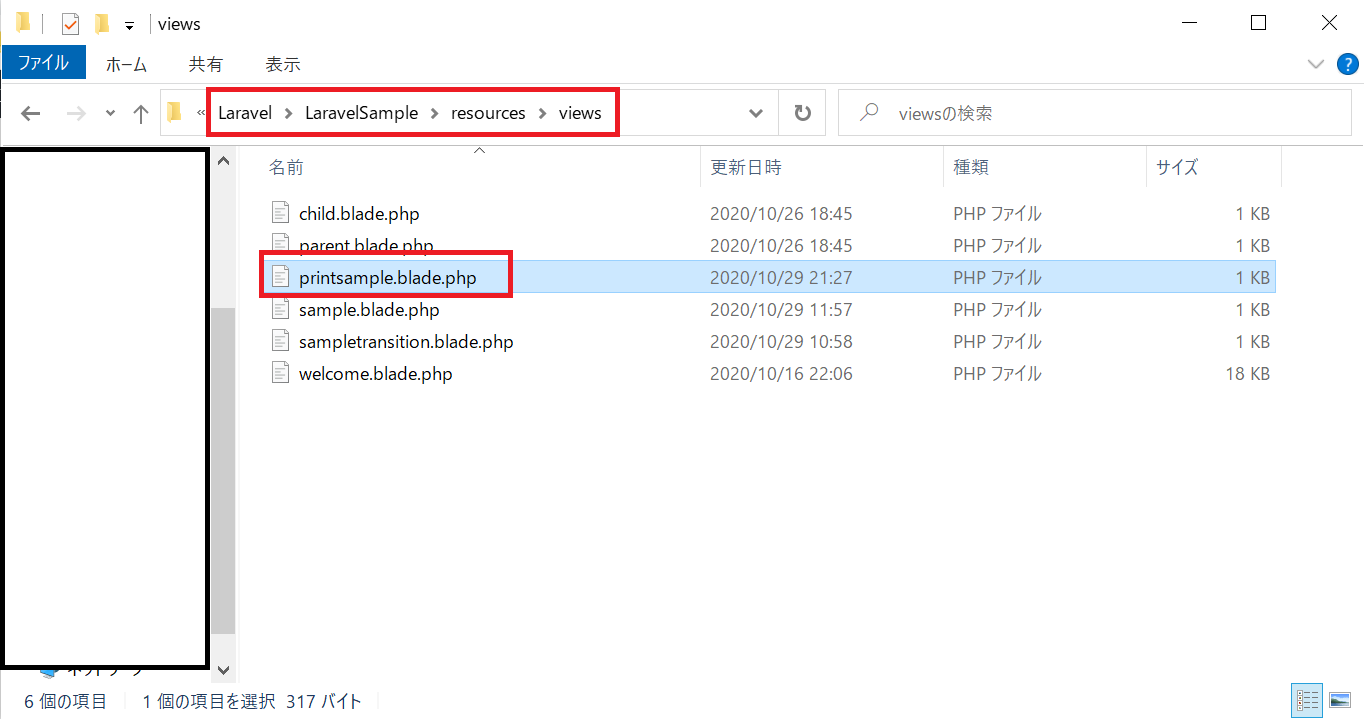1365x719 pixels.
Task: Click the date 2020/10/16 22:06 of welcome.blade.php
Action: pos(781,373)
